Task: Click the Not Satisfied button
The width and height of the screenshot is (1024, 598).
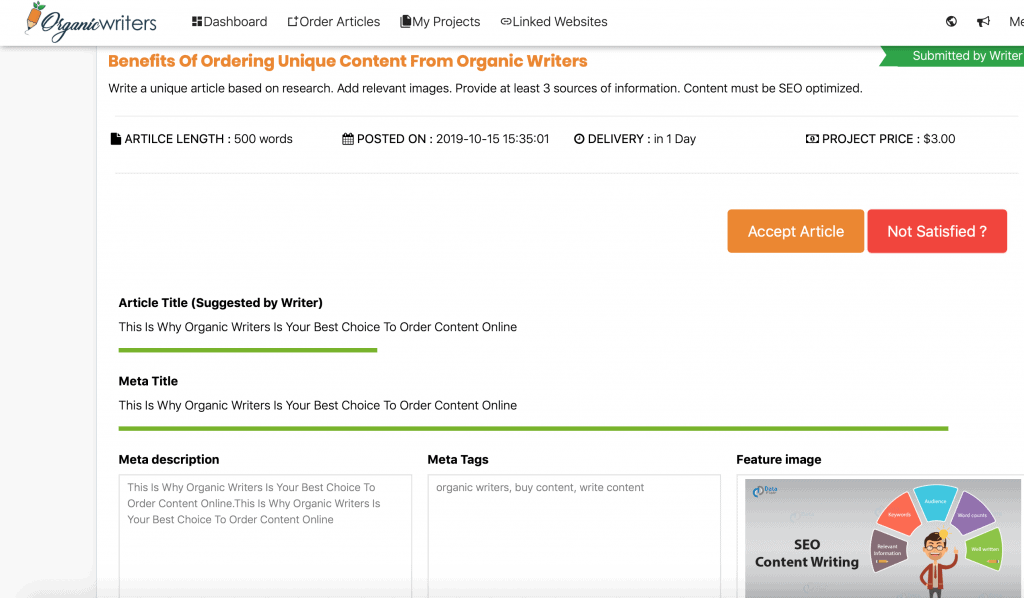Action: pyautogui.click(x=936, y=231)
